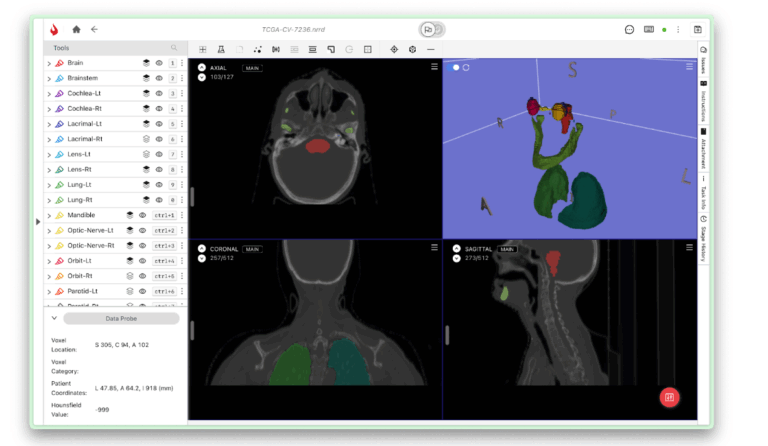Toggle visibility of Cochlea-Lt
The height and width of the screenshot is (446, 768).
coord(159,94)
